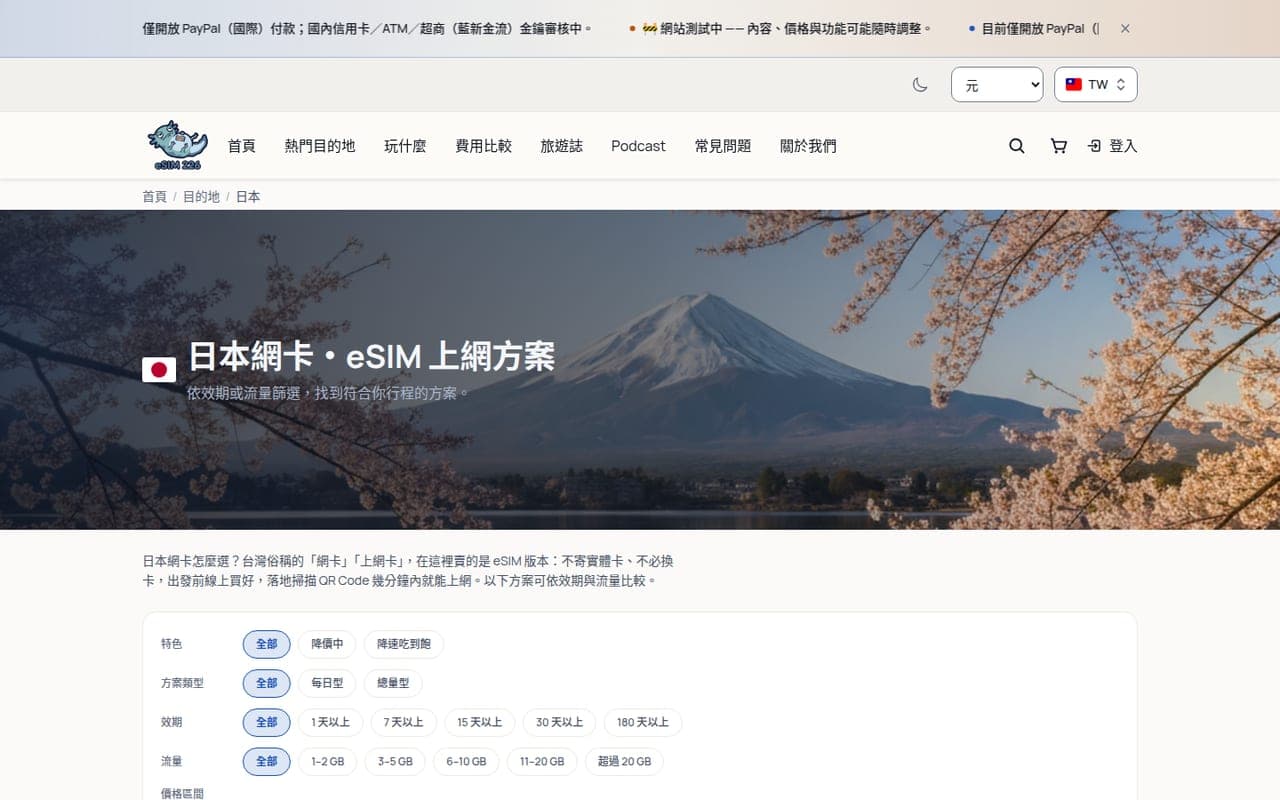This screenshot has height=800, width=1280.
Task: Select 全部 in 效期 row
Action: (x=267, y=722)
